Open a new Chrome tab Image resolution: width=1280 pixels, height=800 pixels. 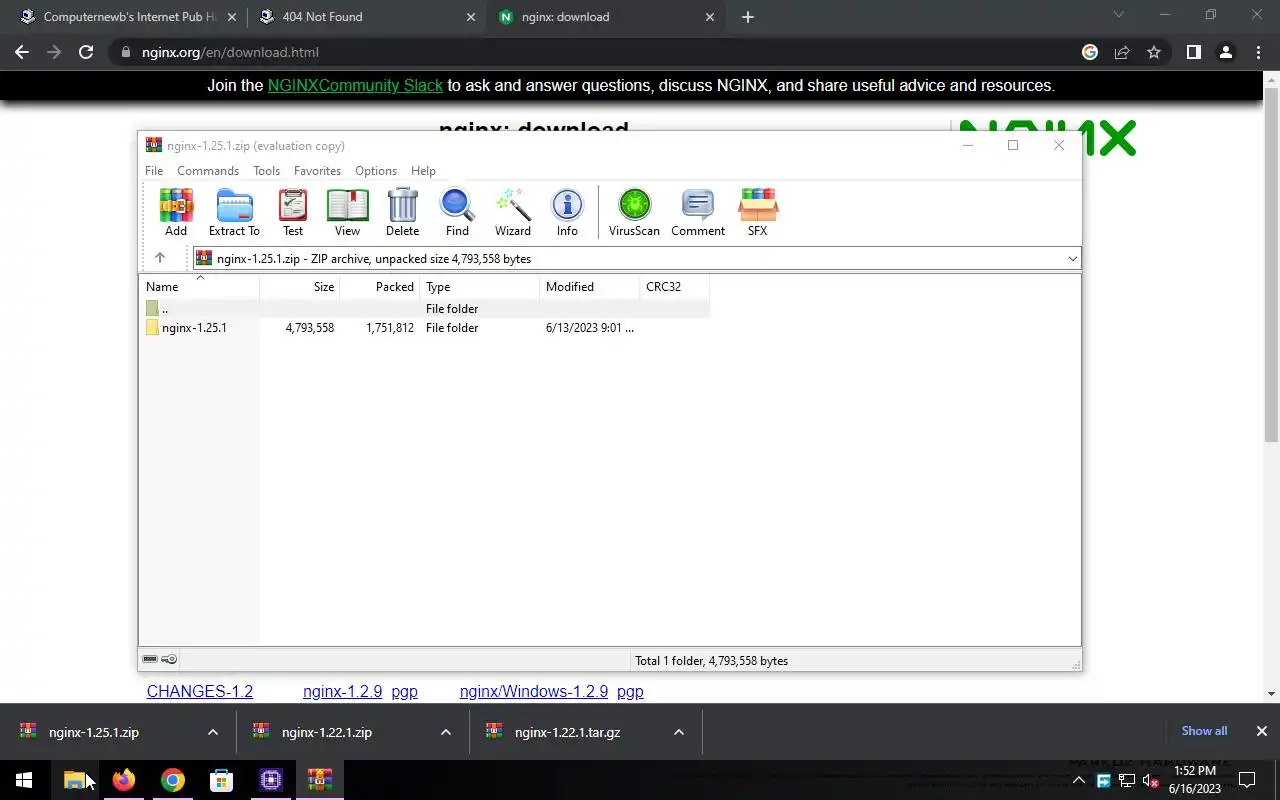click(x=748, y=17)
